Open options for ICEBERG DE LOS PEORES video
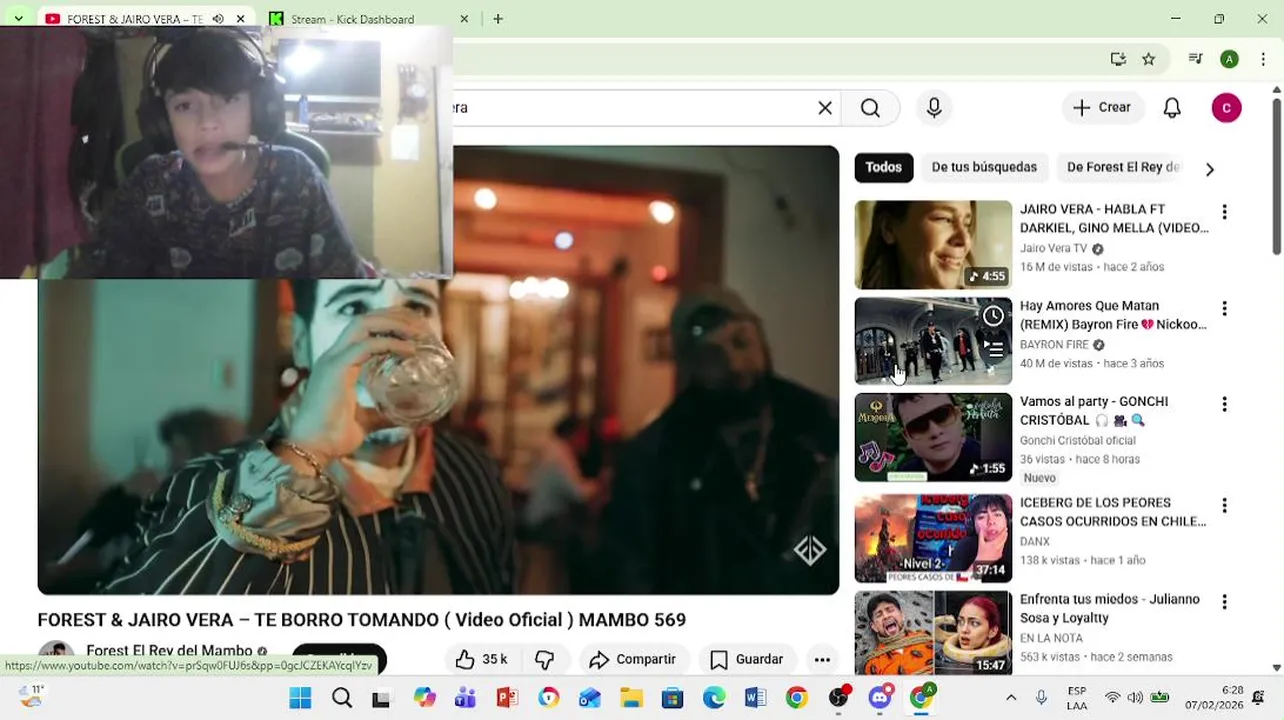The width and height of the screenshot is (1284, 720). pos(1224,506)
